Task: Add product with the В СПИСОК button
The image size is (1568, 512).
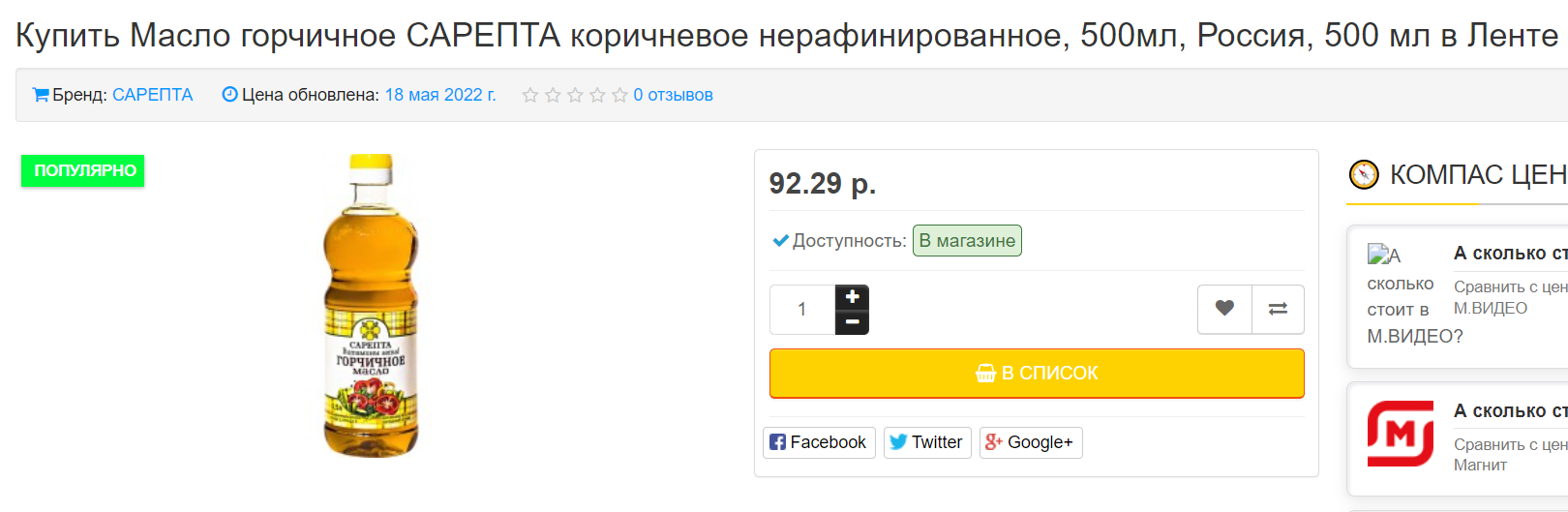Action: 1036,373
